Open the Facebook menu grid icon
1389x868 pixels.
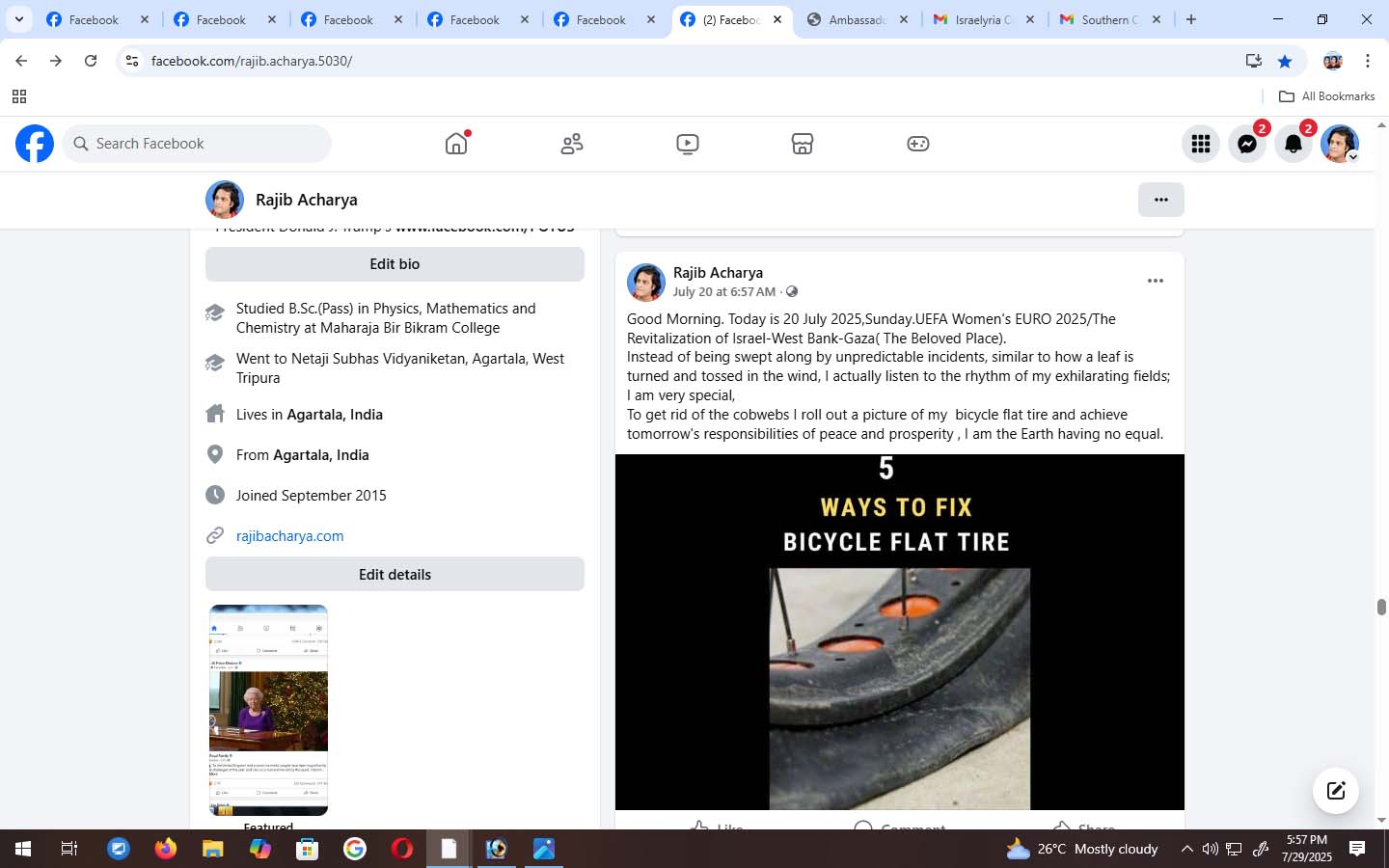[x=1201, y=144]
